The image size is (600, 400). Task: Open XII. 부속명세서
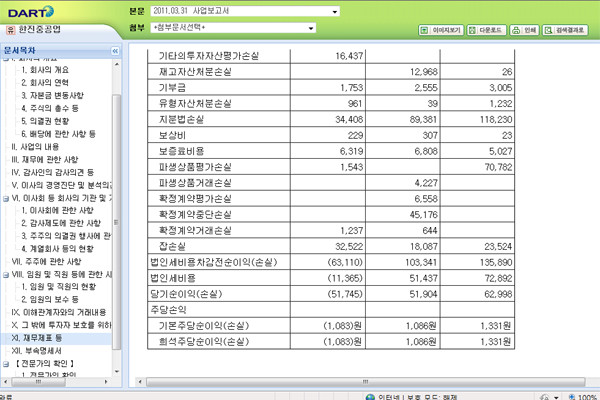tap(37, 351)
